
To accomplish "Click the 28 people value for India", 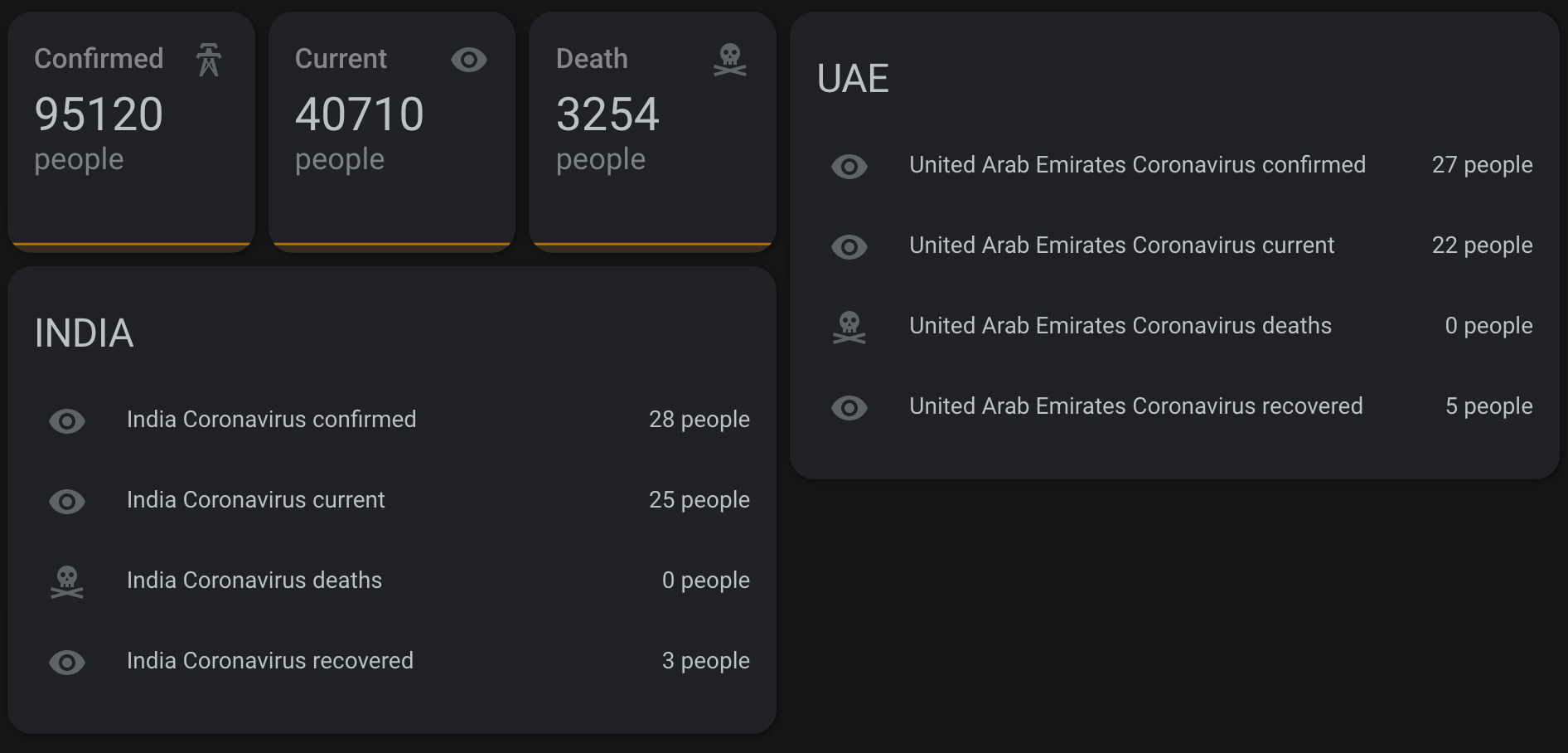I will coord(699,420).
